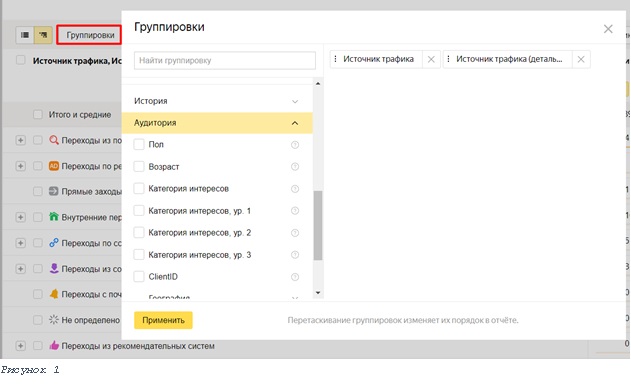Click the Не определено spinner icon
This screenshot has height=392, width=631.
tap(54, 320)
